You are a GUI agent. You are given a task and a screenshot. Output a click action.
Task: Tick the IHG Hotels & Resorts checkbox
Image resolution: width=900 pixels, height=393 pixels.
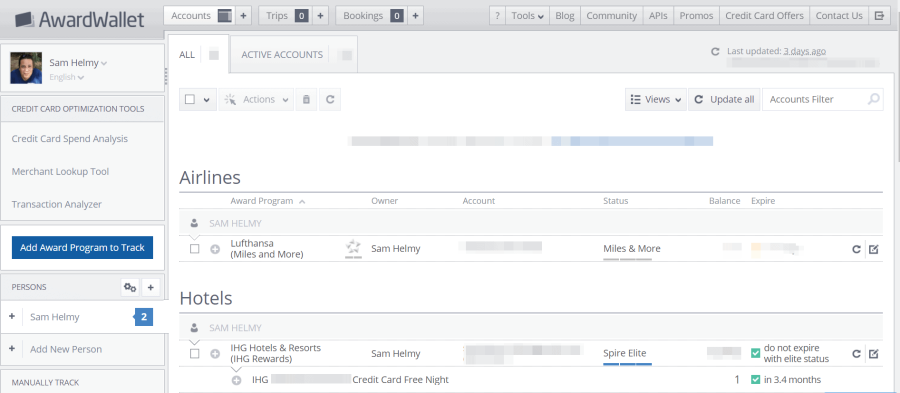coord(195,354)
